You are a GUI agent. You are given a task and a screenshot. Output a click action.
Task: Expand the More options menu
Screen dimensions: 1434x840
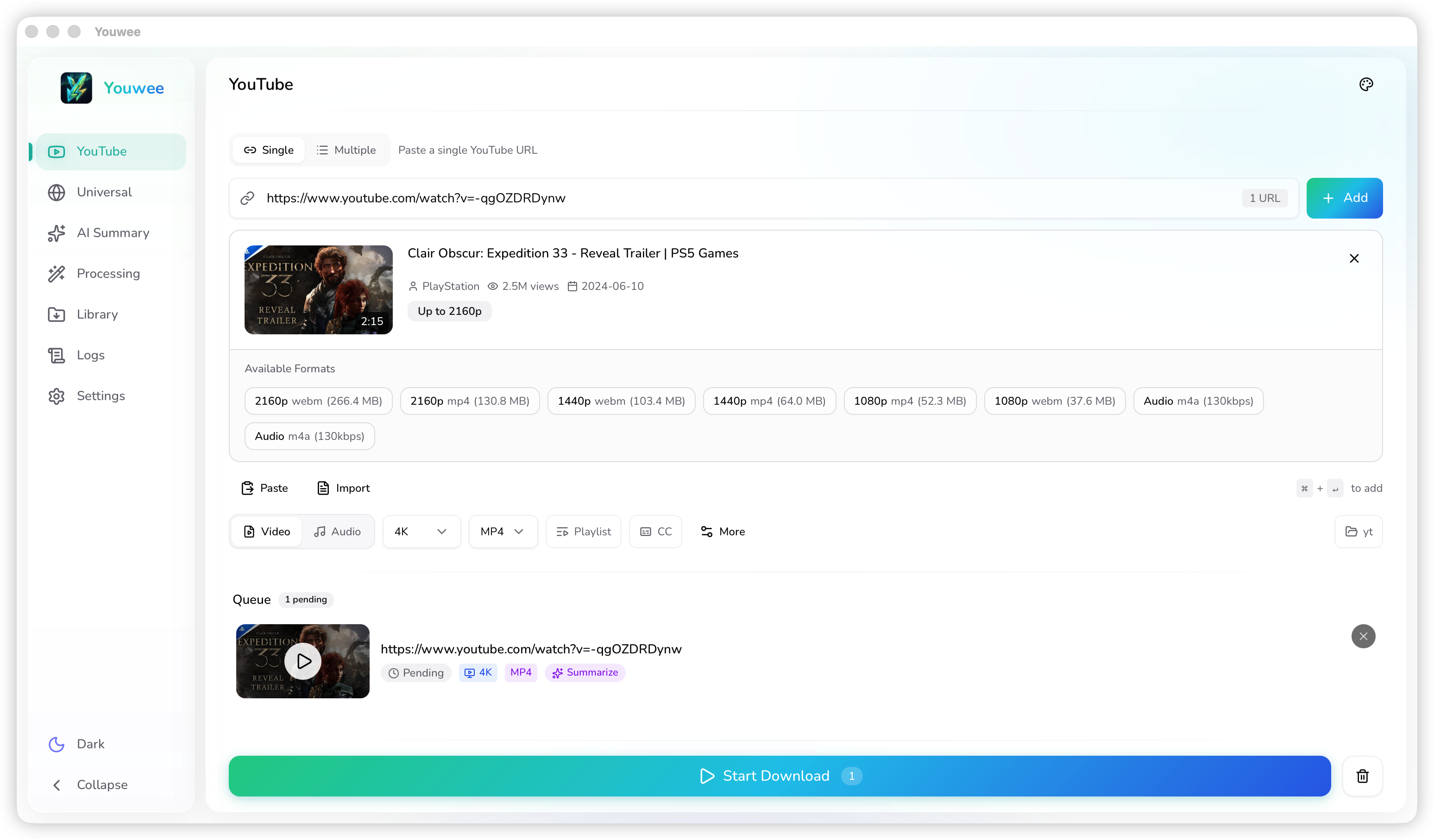pyautogui.click(x=723, y=531)
